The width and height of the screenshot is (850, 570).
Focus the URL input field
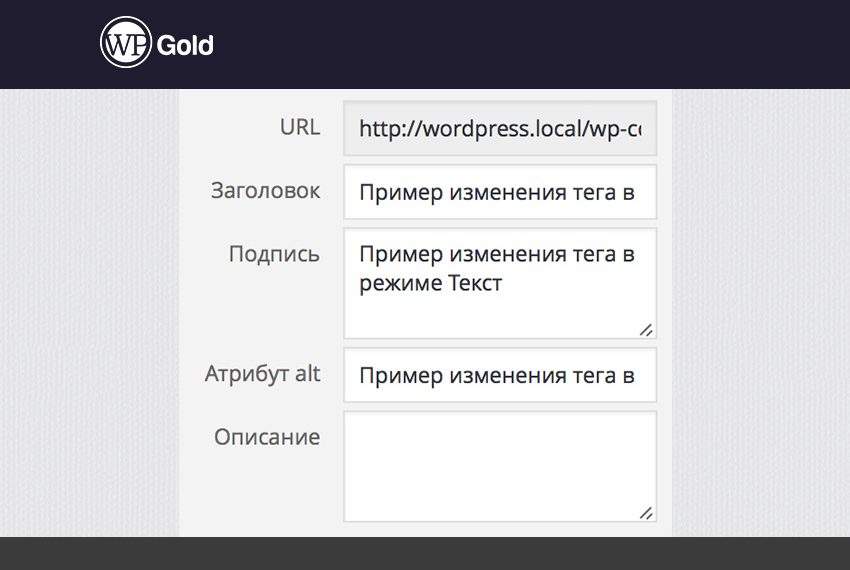pyautogui.click(x=500, y=128)
